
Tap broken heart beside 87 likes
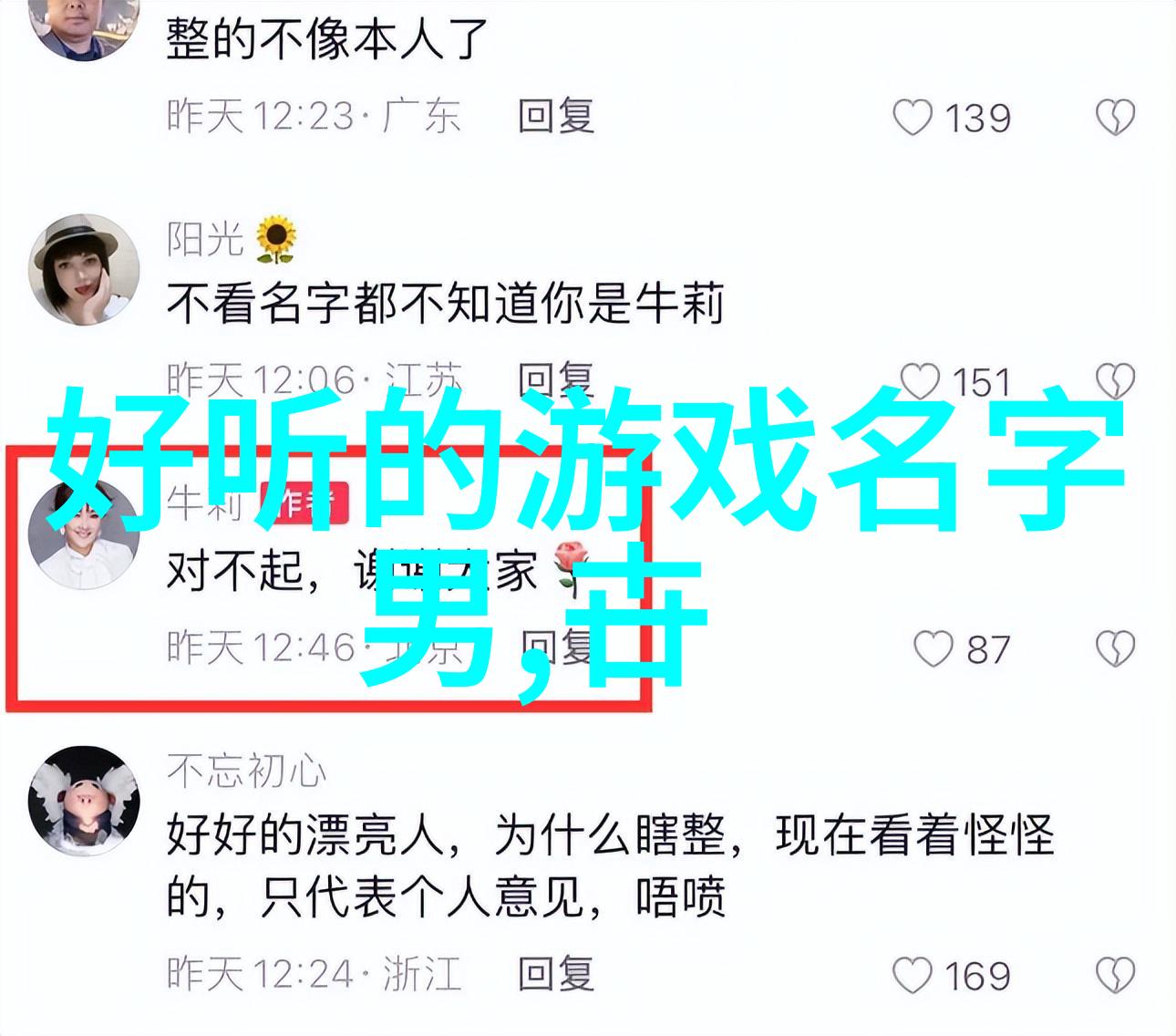point(1114,649)
